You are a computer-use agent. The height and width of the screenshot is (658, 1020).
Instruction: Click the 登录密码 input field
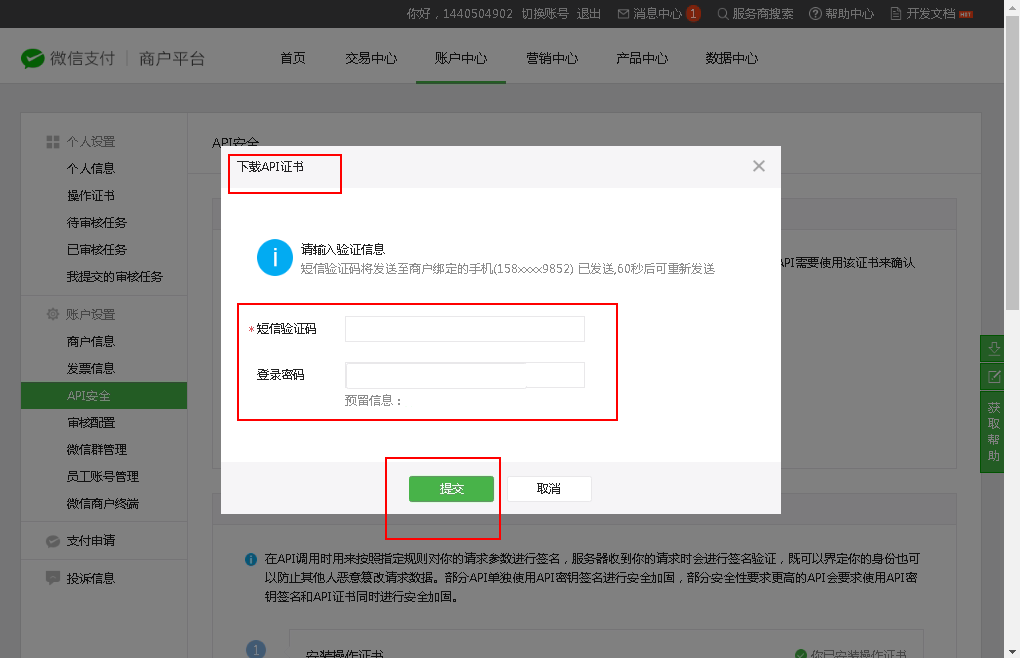(464, 375)
